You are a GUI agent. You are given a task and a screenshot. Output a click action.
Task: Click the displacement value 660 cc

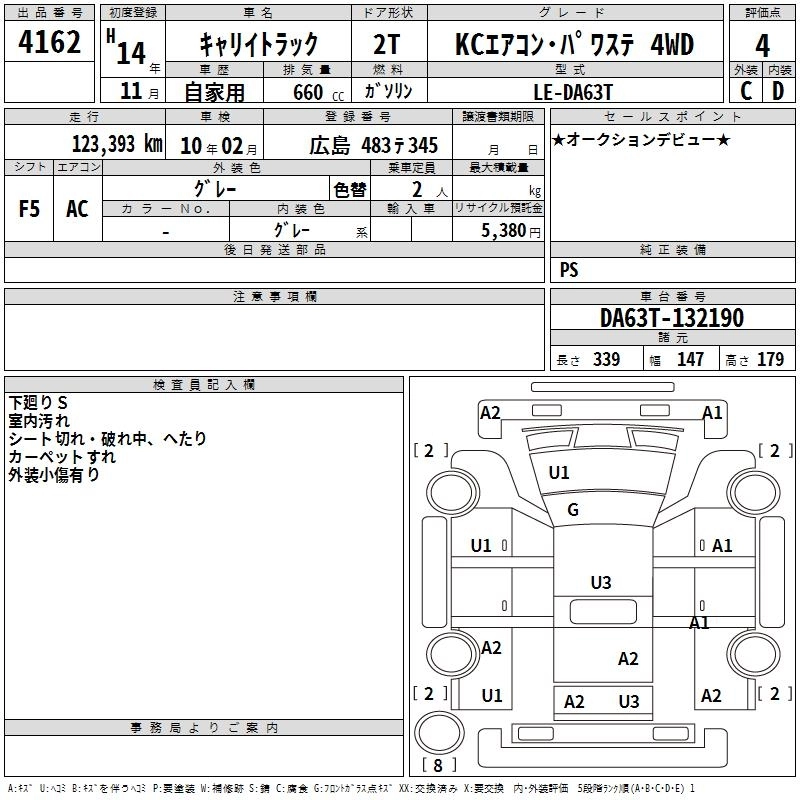pyautogui.click(x=318, y=92)
